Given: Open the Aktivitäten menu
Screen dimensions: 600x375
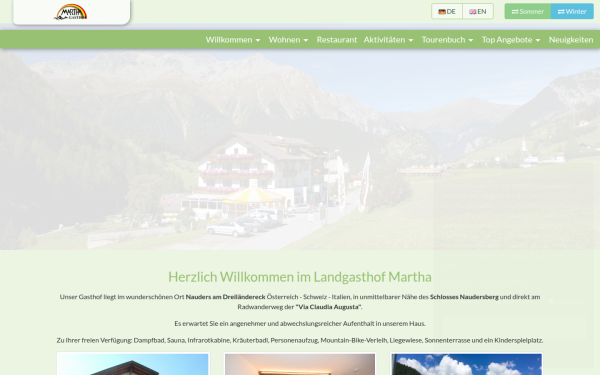Looking at the screenshot, I should [388, 40].
